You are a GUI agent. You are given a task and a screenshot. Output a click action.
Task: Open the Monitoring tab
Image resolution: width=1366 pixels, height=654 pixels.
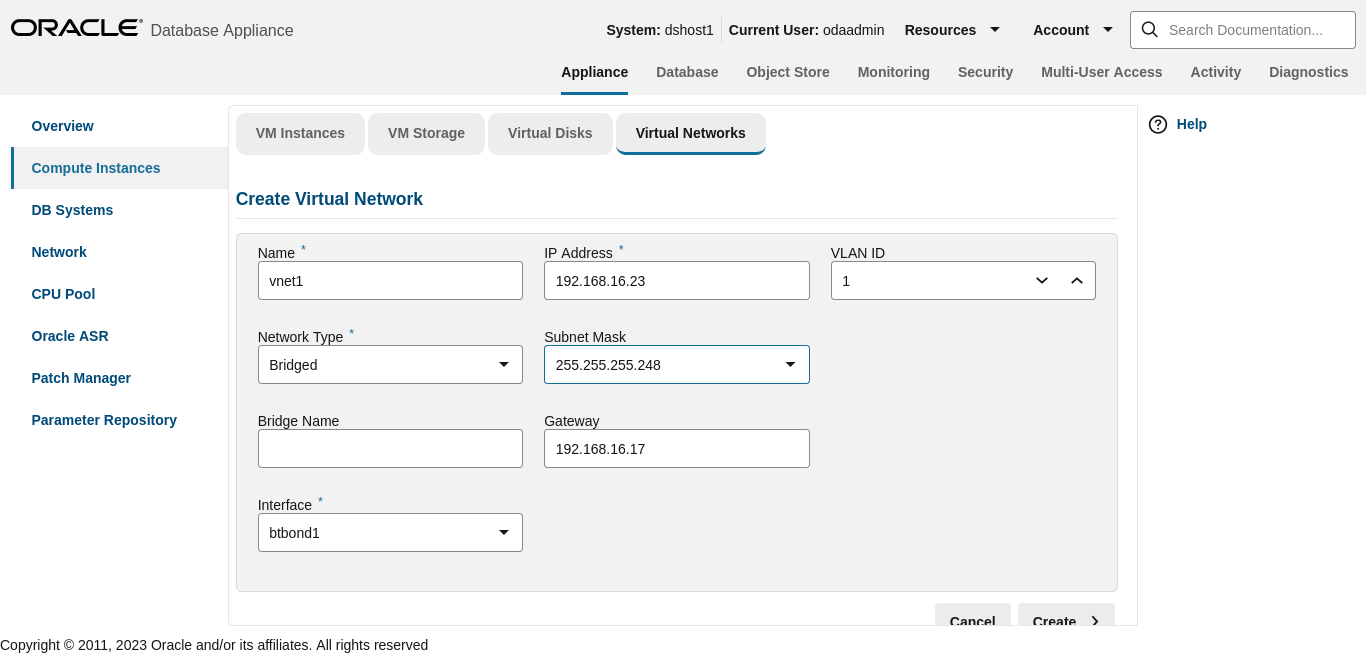[x=893, y=71]
